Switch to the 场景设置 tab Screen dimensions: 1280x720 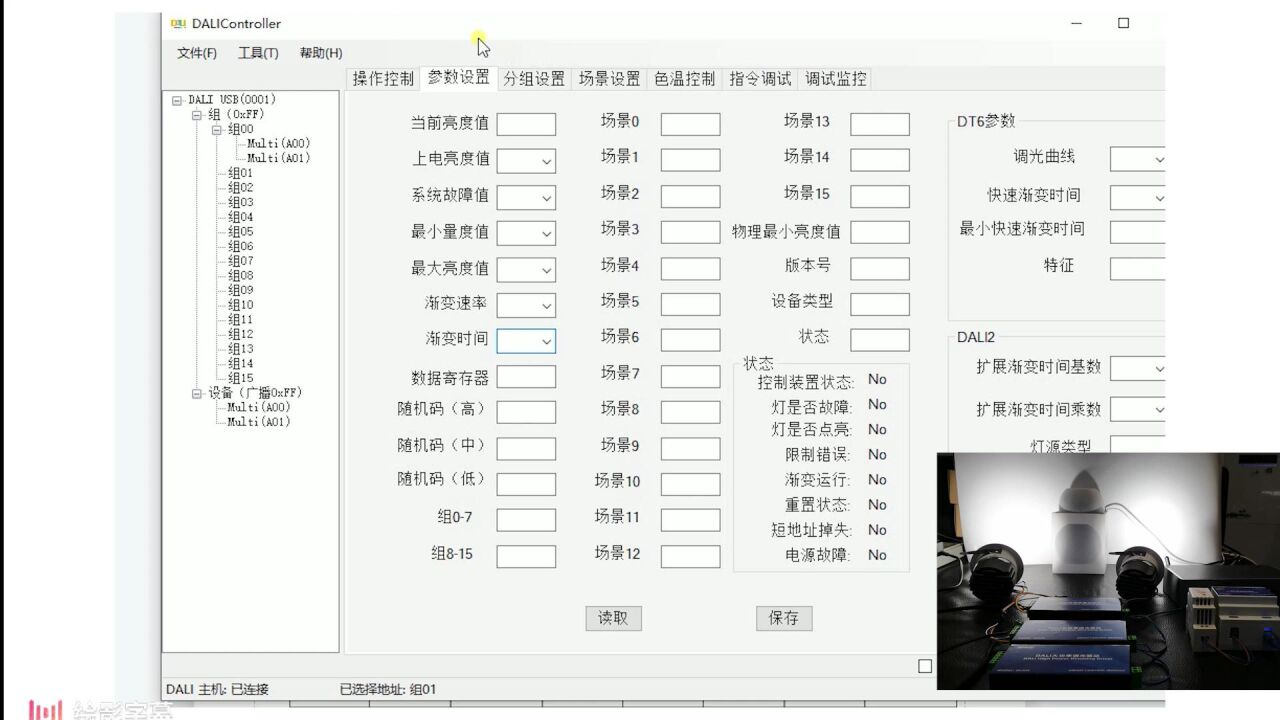[608, 78]
